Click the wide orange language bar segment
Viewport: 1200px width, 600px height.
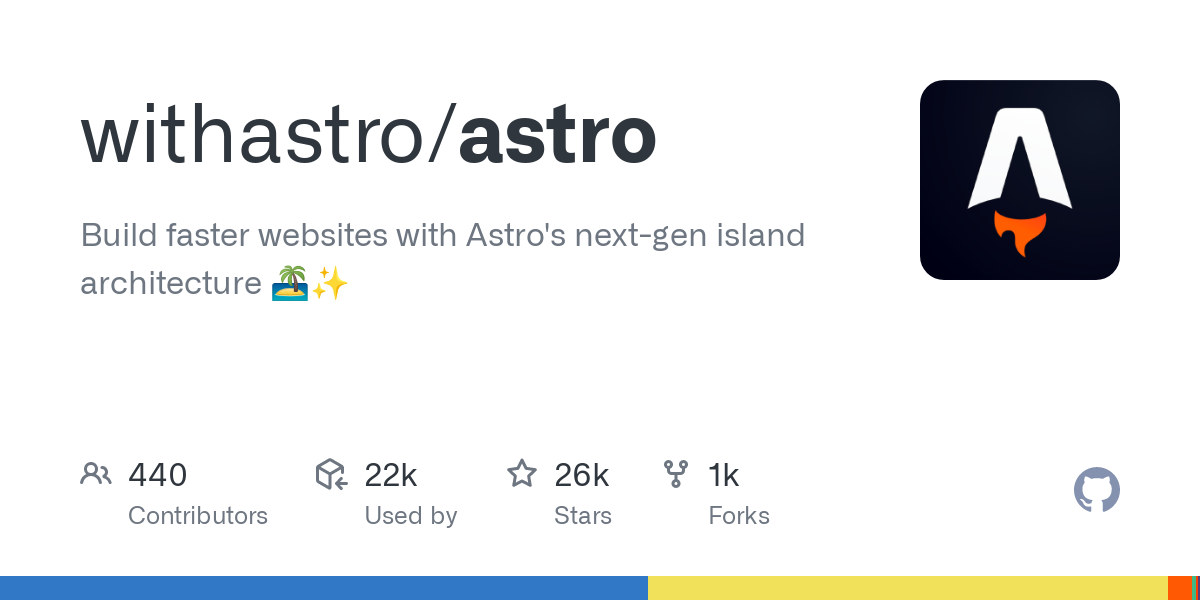1179,588
